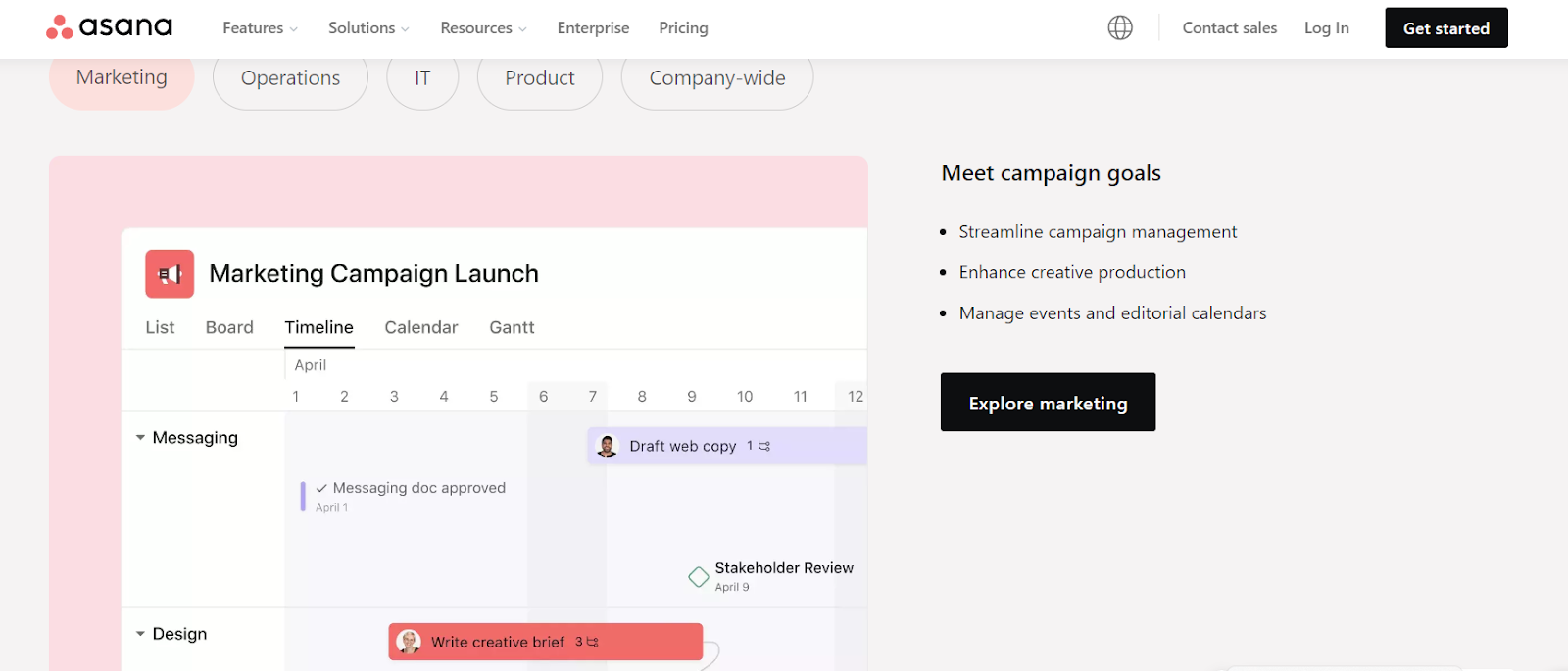Click the Log In link

click(1326, 28)
